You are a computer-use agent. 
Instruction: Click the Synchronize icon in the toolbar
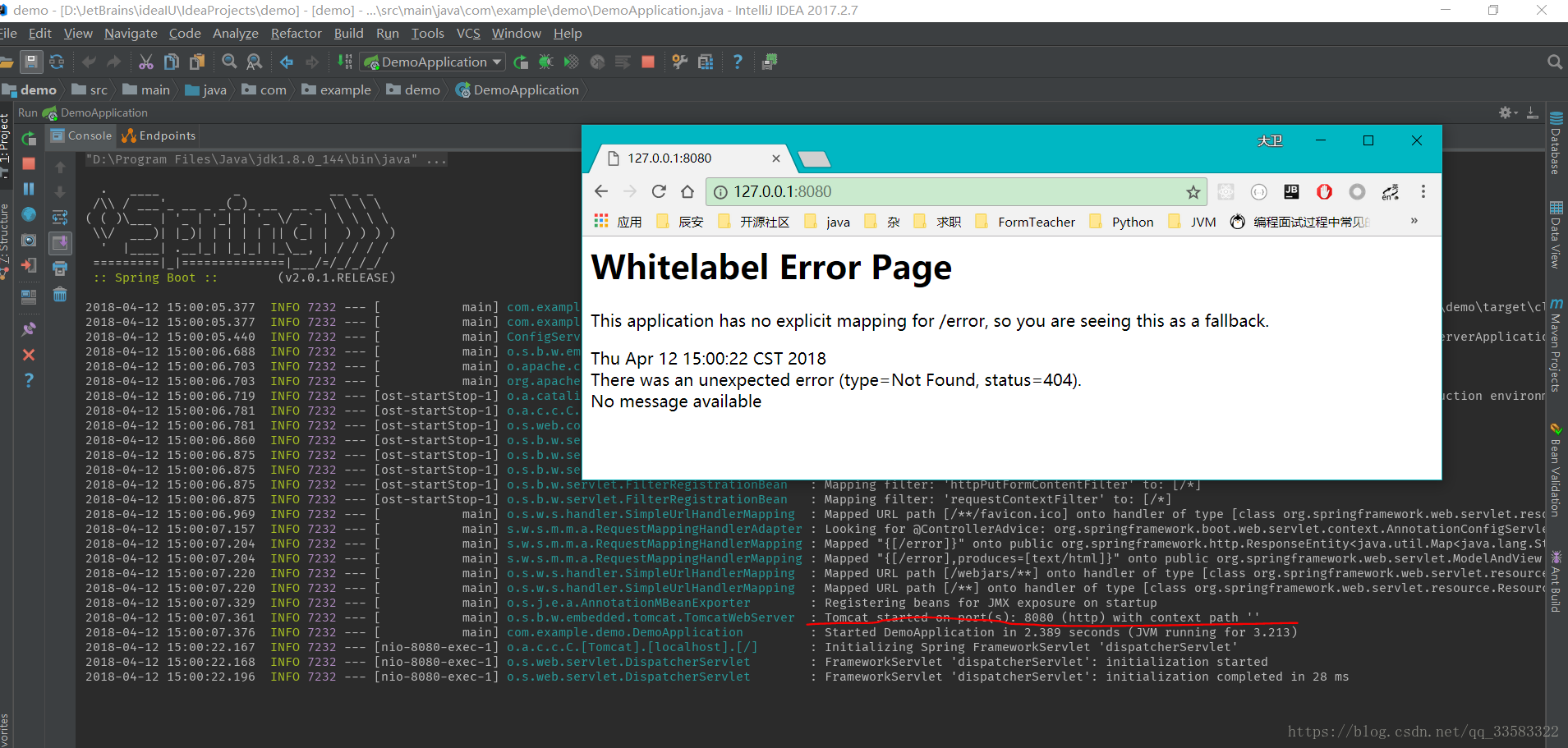click(57, 62)
